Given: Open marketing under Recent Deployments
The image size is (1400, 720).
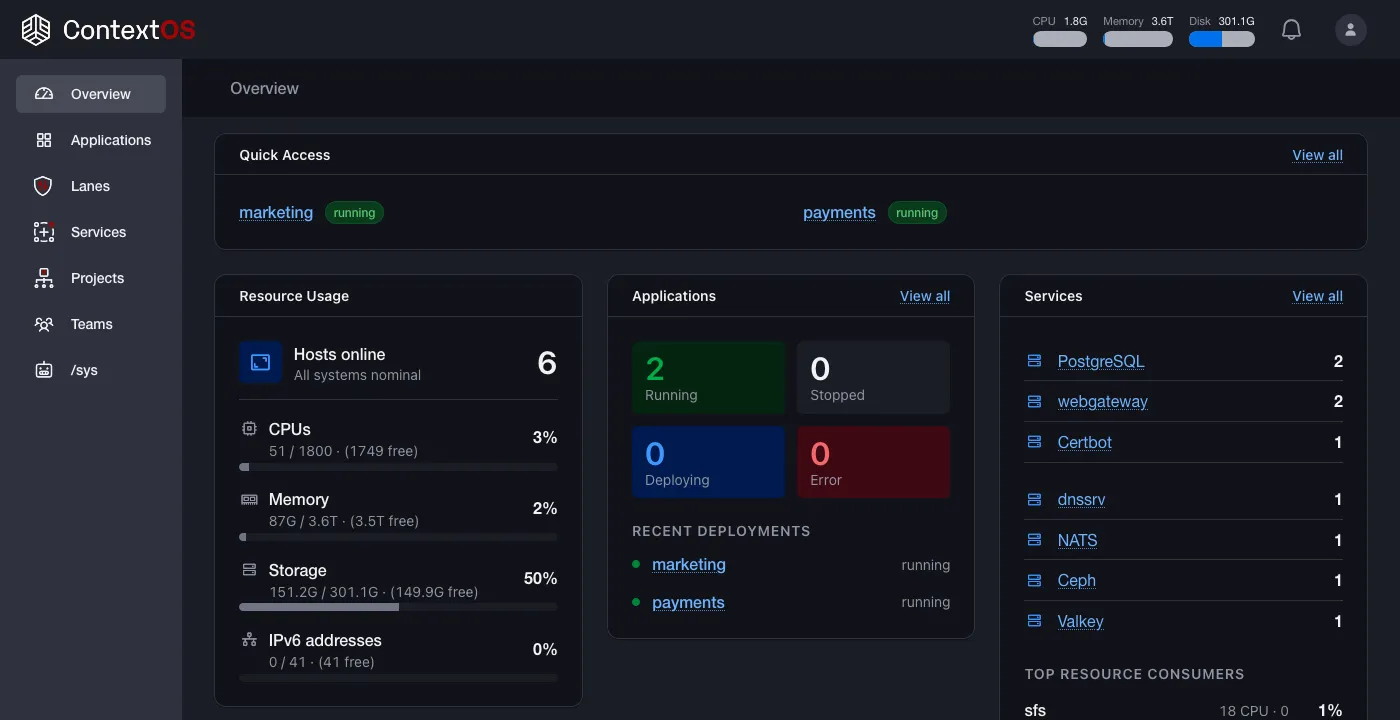Looking at the screenshot, I should [x=689, y=564].
